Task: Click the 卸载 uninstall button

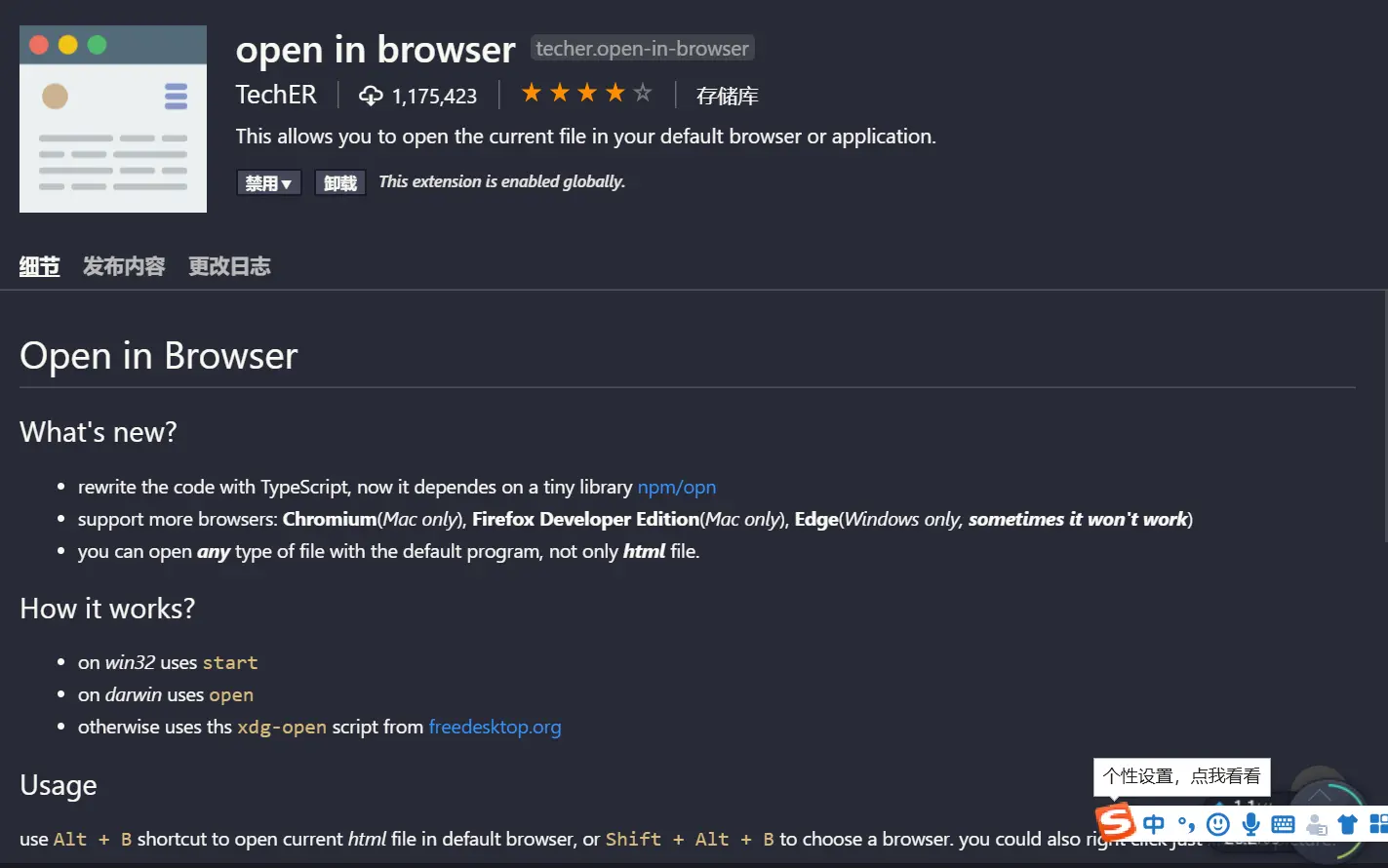Action: 340,182
